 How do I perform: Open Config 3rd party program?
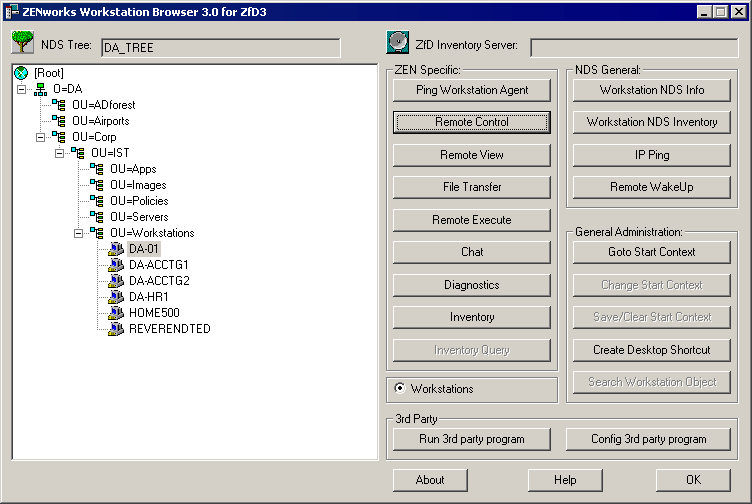click(648, 439)
